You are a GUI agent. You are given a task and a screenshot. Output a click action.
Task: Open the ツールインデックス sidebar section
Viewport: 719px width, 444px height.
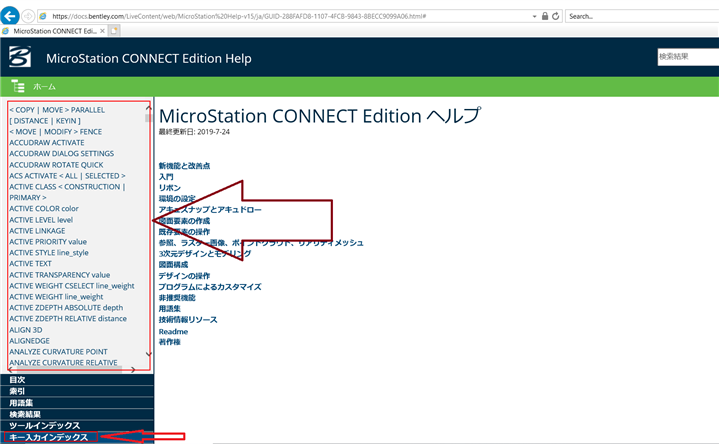(x=77, y=426)
